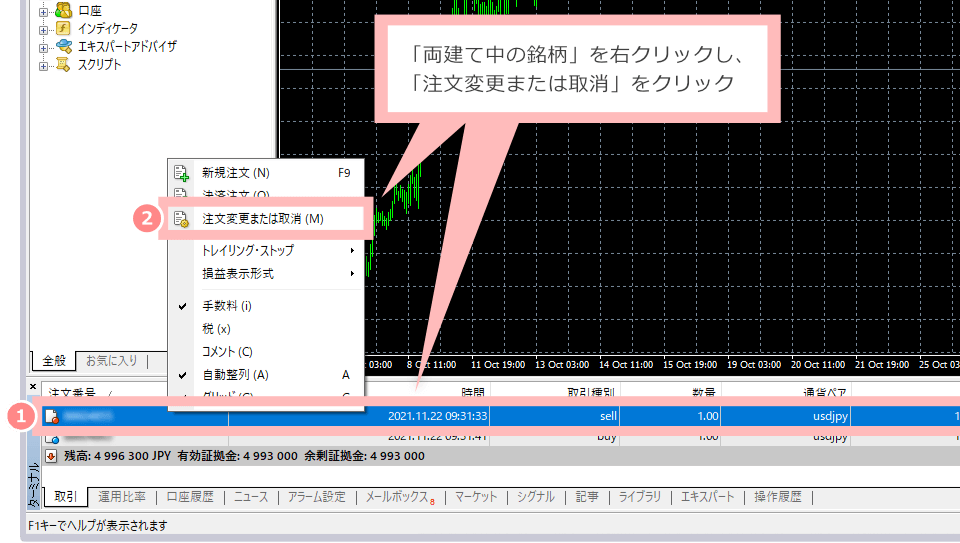Close the terminal panel with X
The image size is (960, 543).
point(32,386)
